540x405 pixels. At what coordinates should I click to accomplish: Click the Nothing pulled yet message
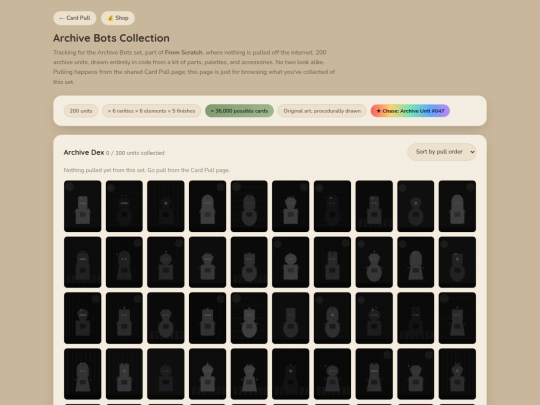147,170
